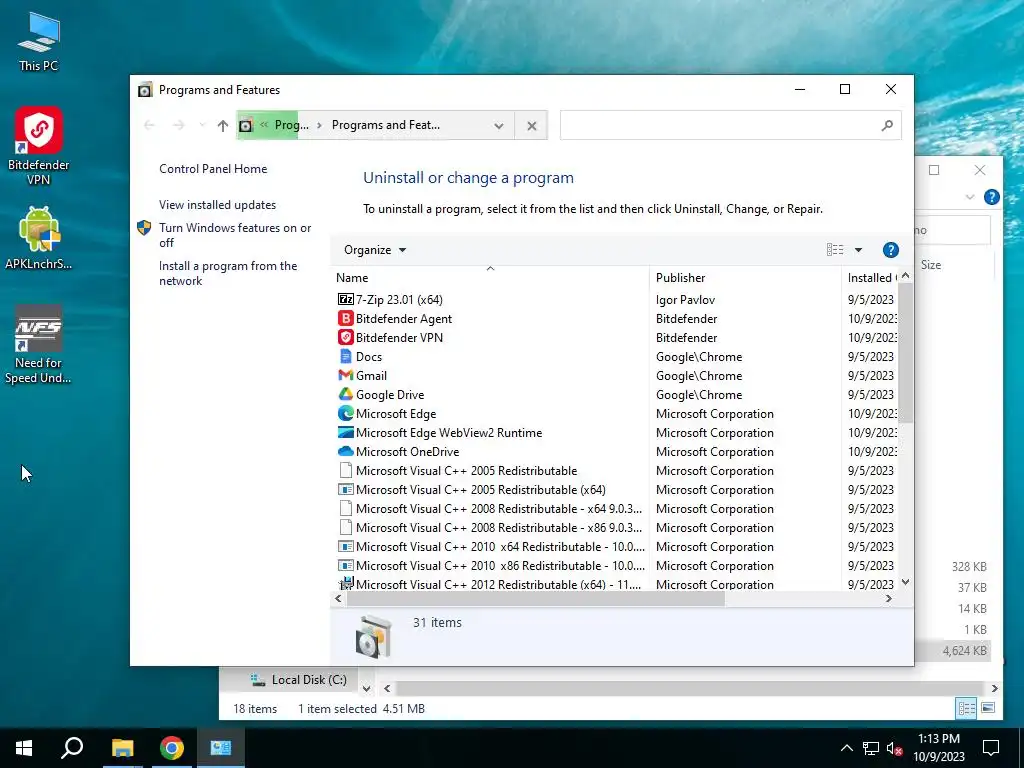The height and width of the screenshot is (768, 1024).
Task: Select the Google Drive program icon
Action: click(x=345, y=394)
